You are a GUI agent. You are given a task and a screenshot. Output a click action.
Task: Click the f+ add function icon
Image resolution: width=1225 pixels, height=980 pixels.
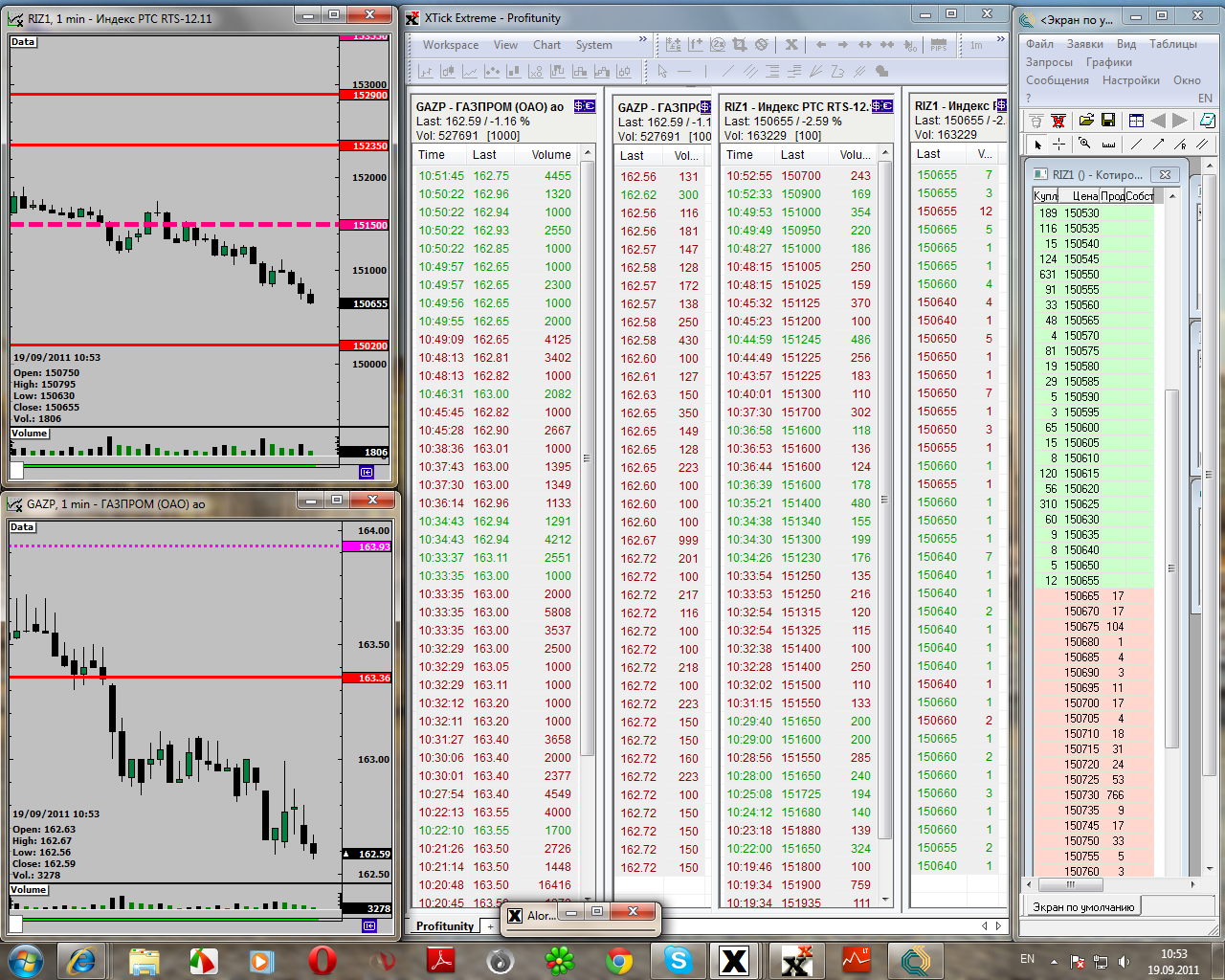(696, 45)
